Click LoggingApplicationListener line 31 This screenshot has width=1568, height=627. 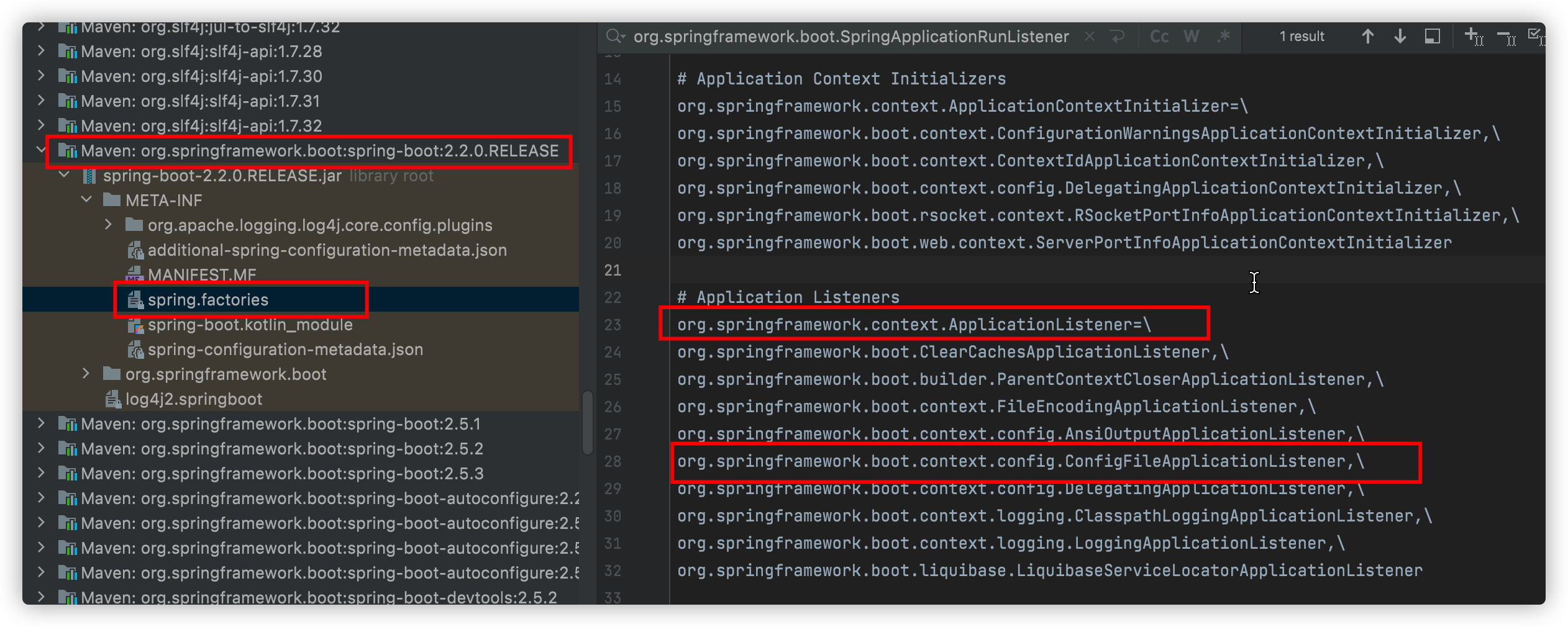(x=1011, y=543)
